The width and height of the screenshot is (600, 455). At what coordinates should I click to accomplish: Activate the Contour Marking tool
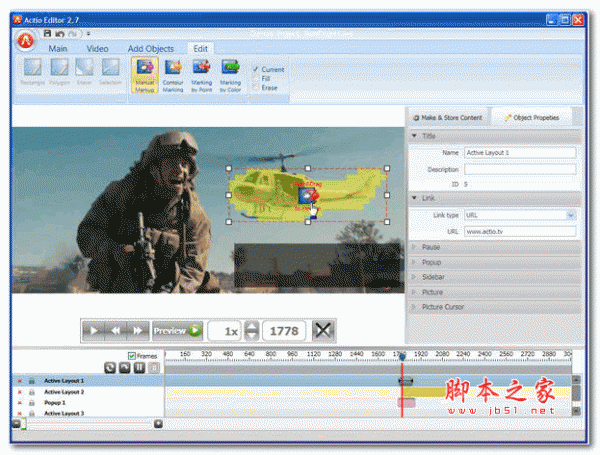point(173,76)
